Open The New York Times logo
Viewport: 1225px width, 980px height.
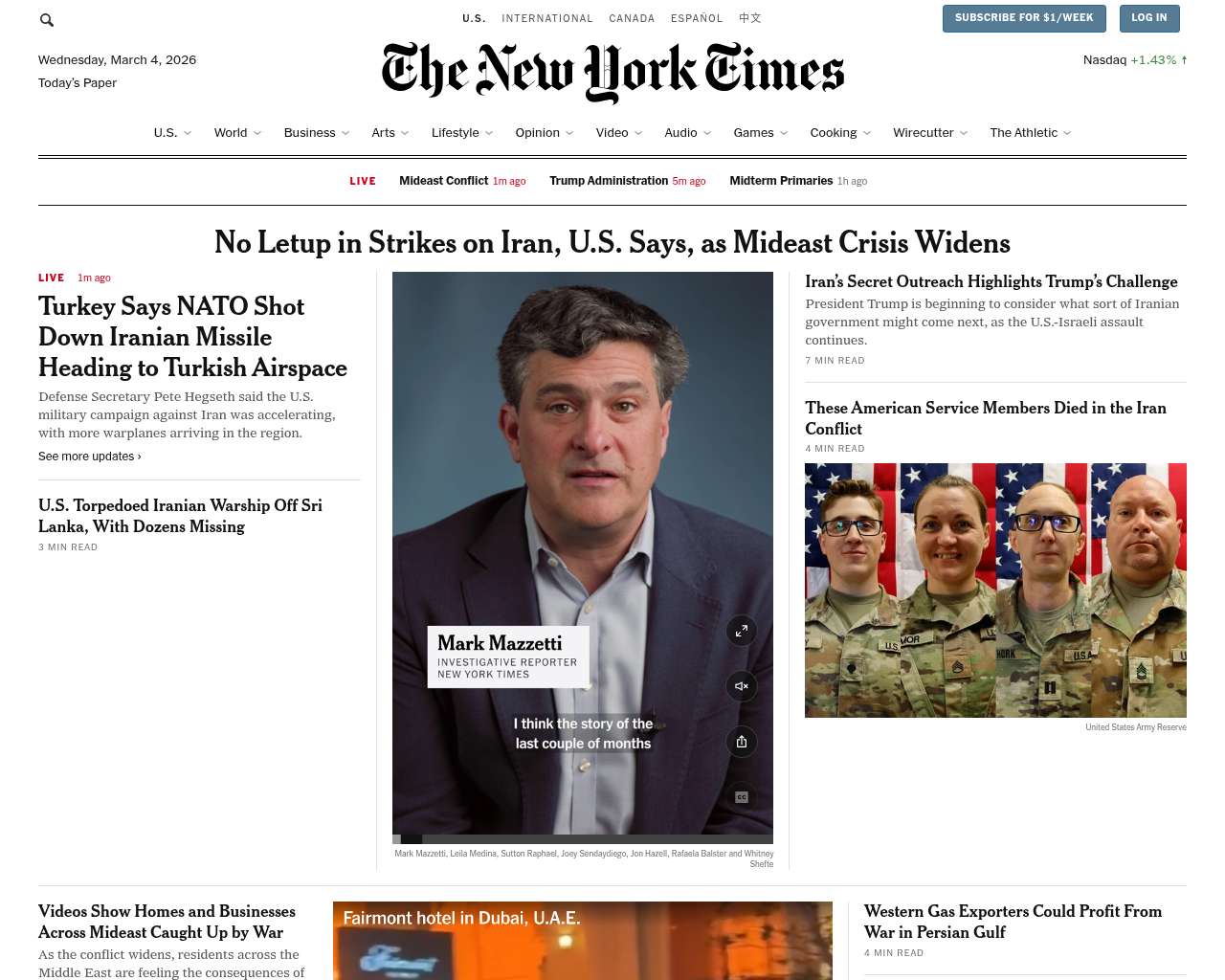pyautogui.click(x=612, y=72)
